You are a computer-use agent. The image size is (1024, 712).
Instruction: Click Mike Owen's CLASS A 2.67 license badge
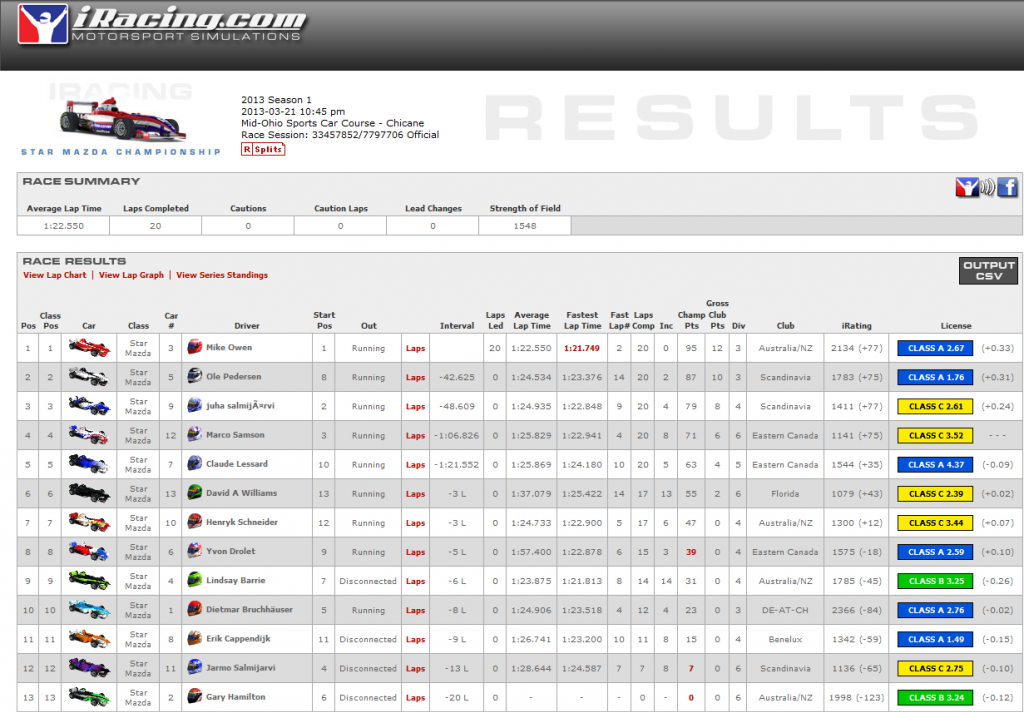(935, 348)
